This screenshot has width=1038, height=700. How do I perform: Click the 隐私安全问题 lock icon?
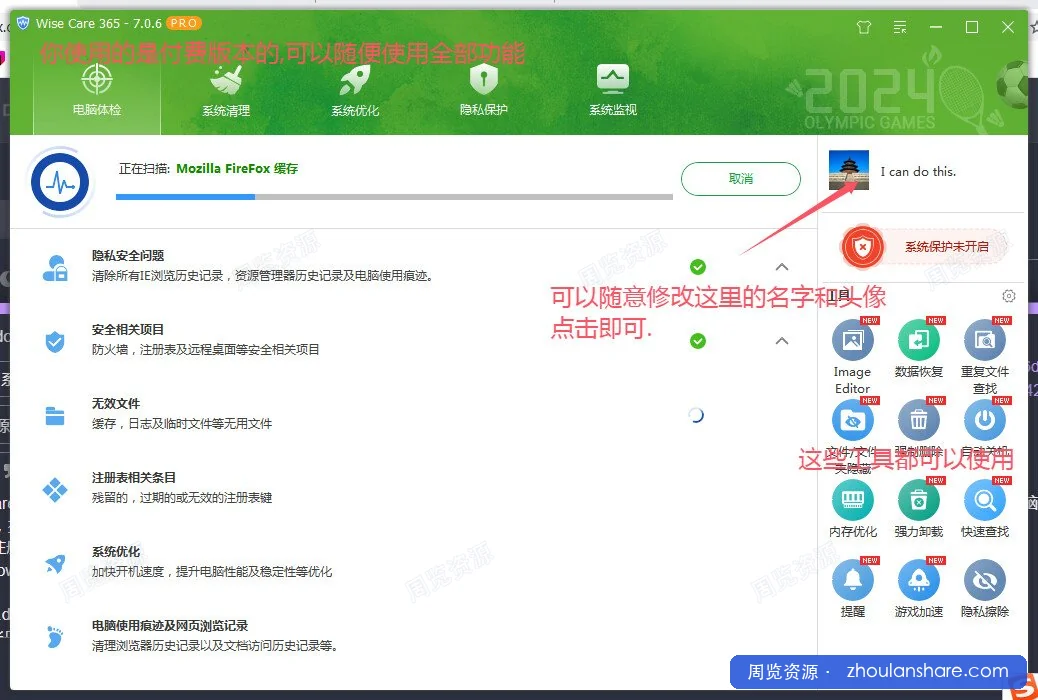click(x=55, y=268)
